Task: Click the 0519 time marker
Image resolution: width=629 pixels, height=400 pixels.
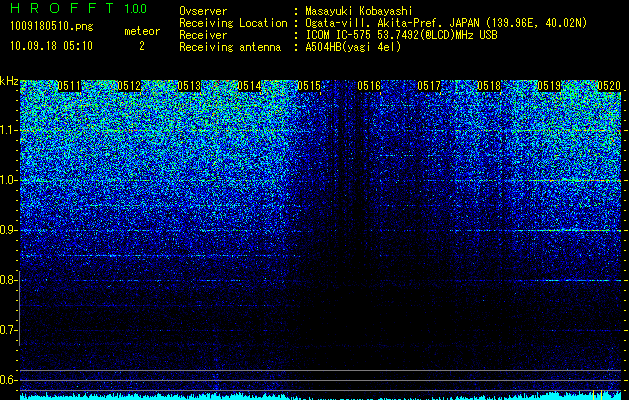Action: click(549, 86)
